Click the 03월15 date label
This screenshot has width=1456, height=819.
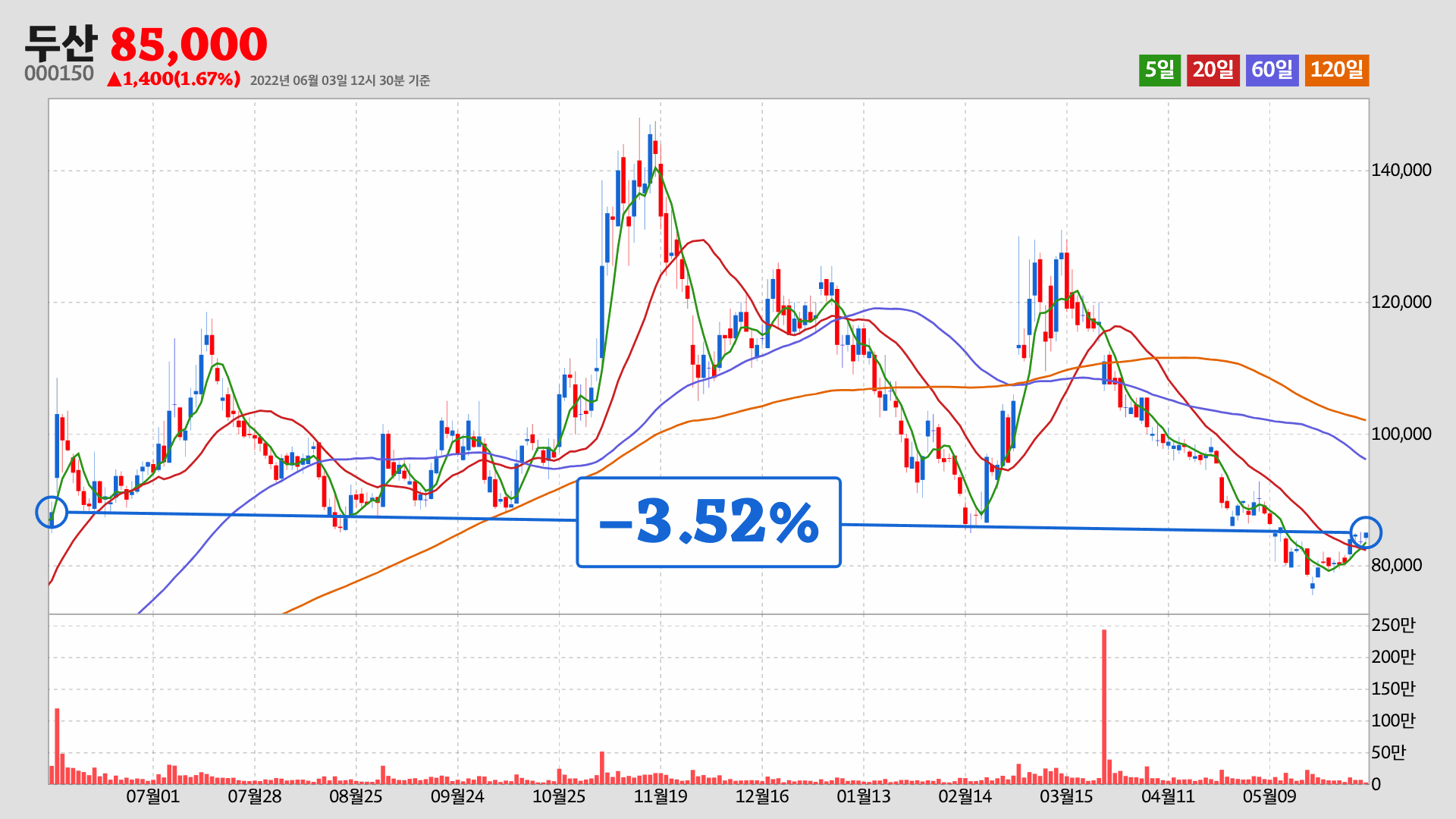click(1066, 796)
